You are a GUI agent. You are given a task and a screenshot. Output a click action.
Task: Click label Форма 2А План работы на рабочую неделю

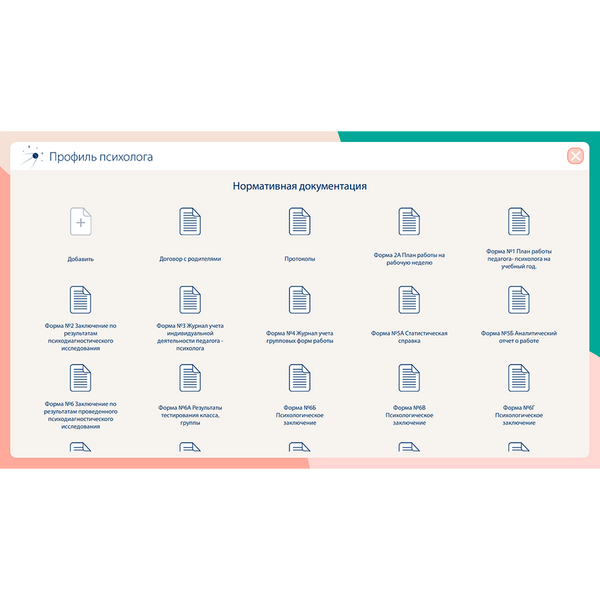tap(409, 259)
